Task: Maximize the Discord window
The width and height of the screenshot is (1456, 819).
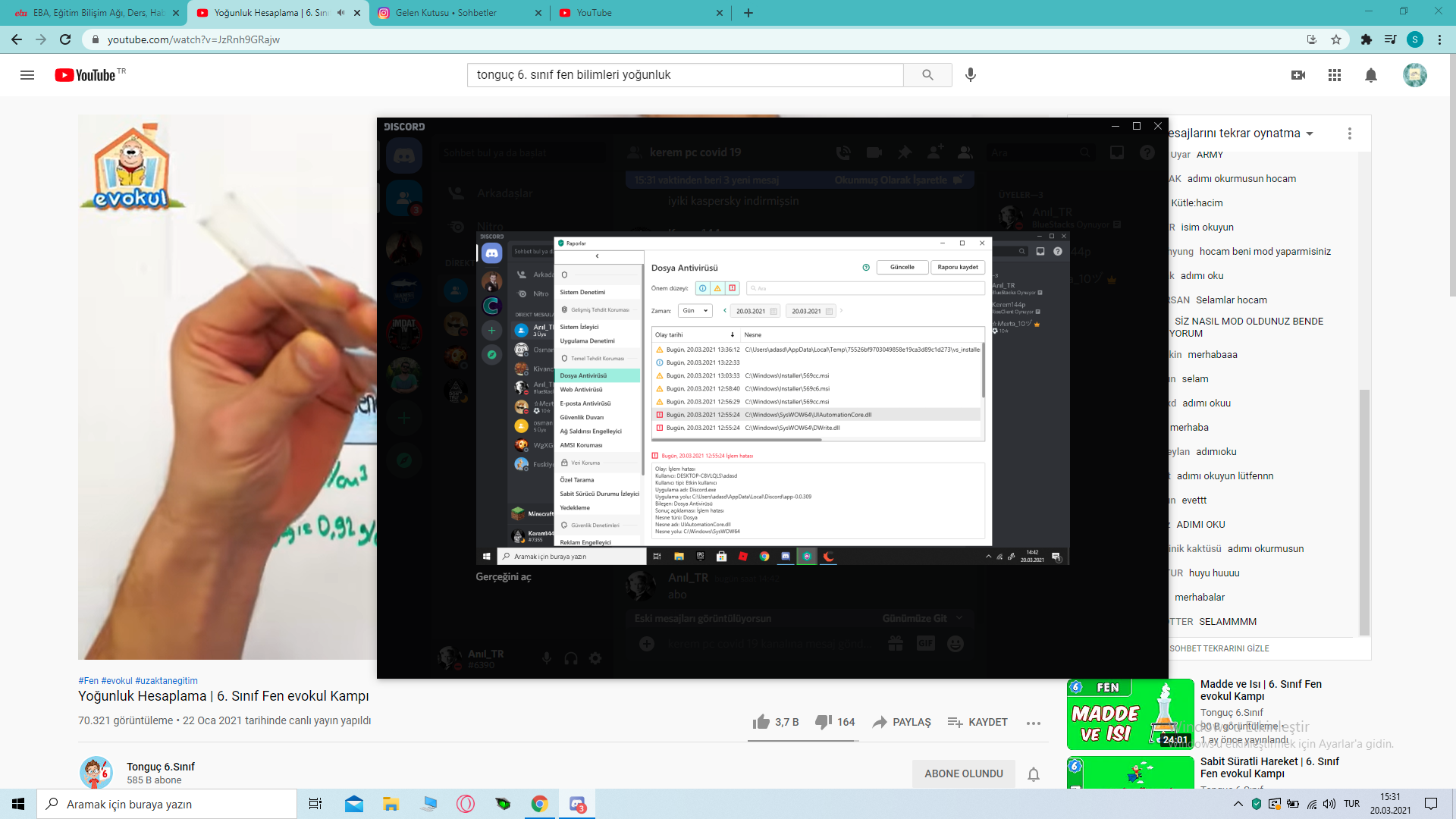Action: pos(1136,127)
